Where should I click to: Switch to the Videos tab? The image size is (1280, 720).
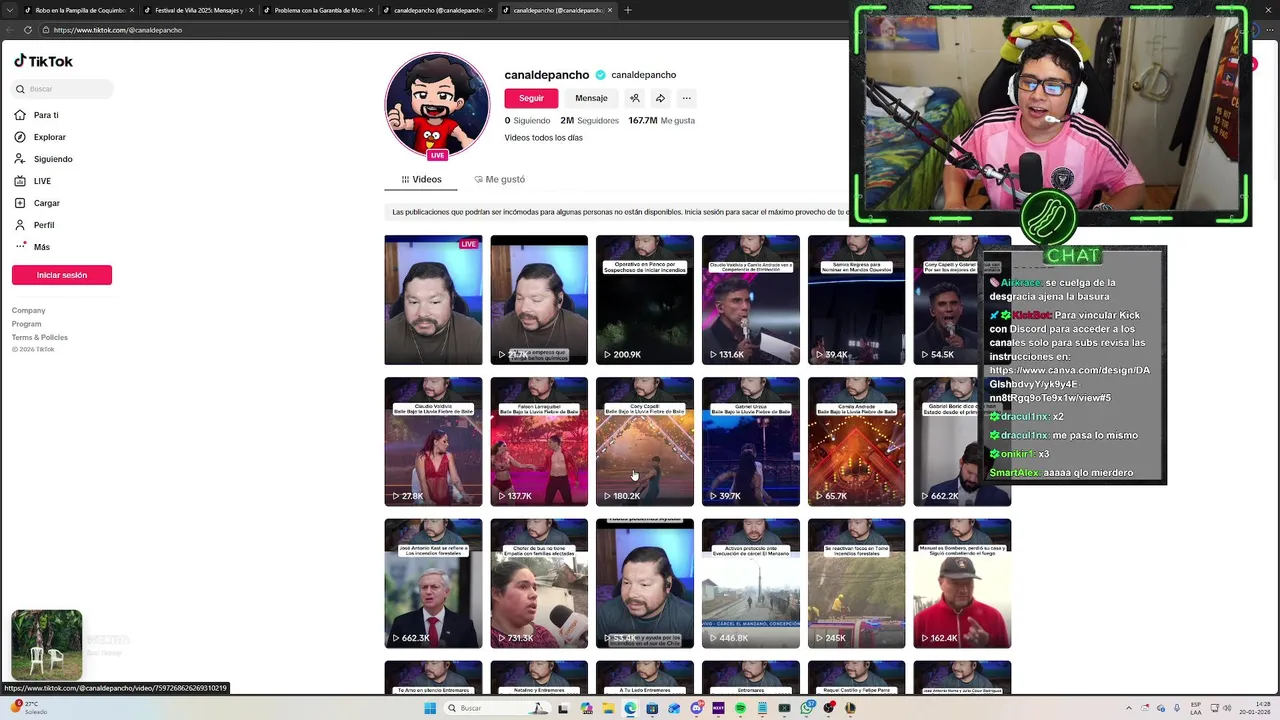[x=421, y=179]
